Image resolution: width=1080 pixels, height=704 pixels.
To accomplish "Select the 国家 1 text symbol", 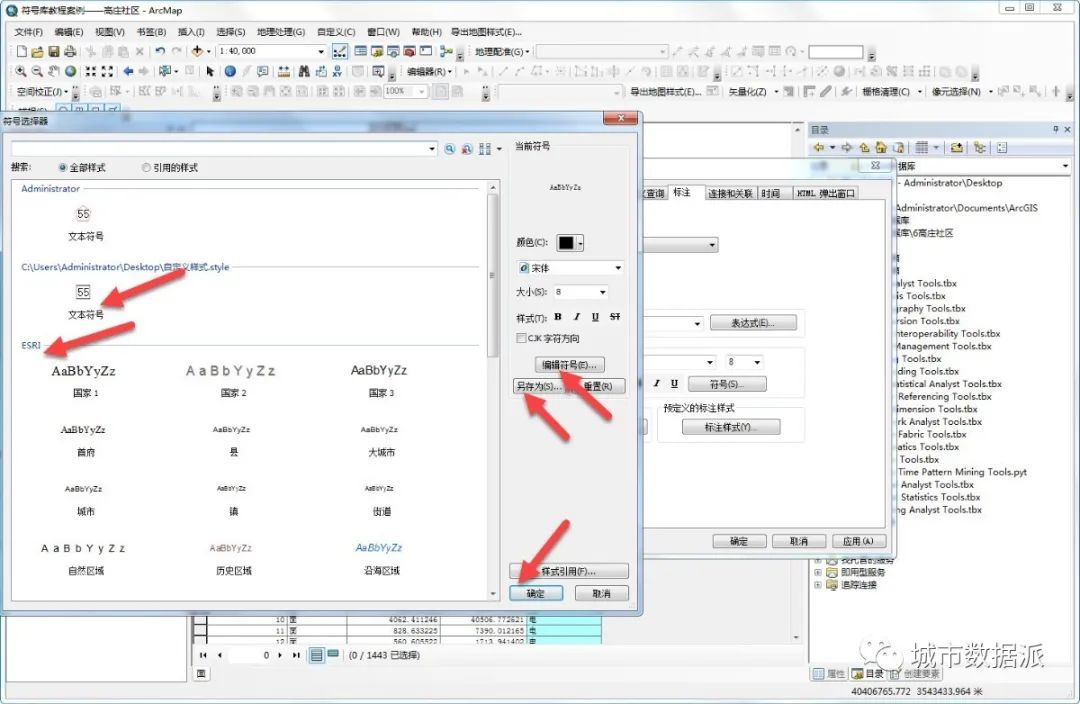I will (x=85, y=380).
